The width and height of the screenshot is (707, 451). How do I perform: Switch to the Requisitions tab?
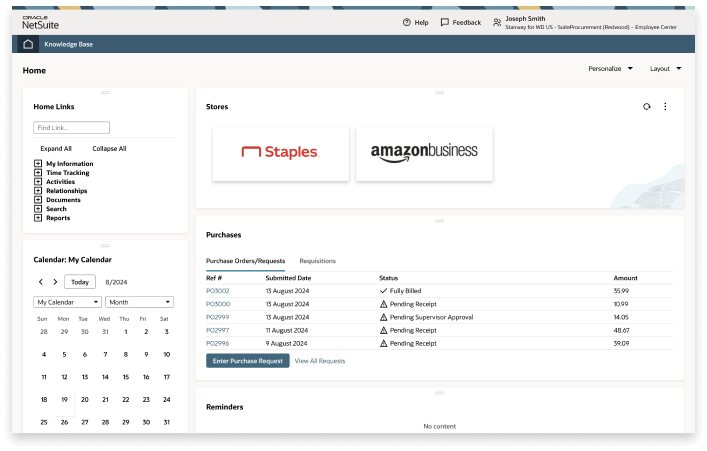click(x=317, y=261)
